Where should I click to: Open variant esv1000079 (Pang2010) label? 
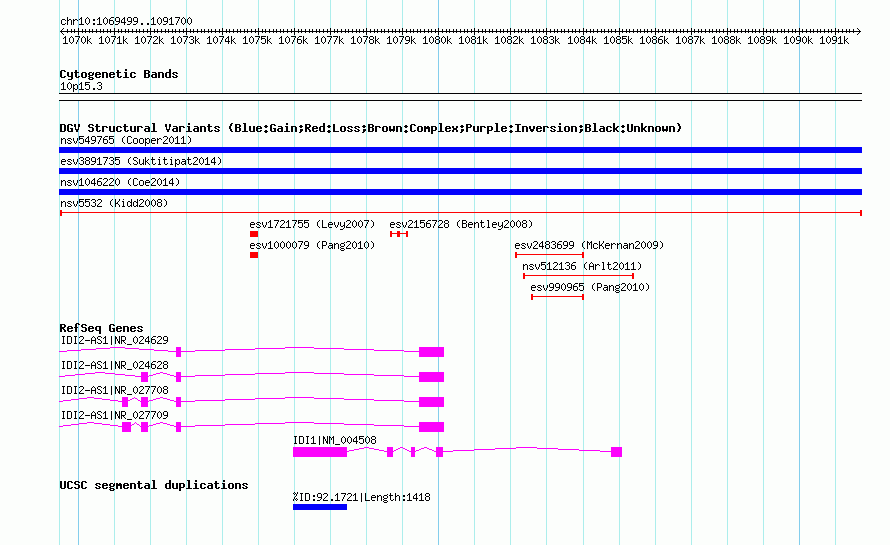tap(312, 245)
